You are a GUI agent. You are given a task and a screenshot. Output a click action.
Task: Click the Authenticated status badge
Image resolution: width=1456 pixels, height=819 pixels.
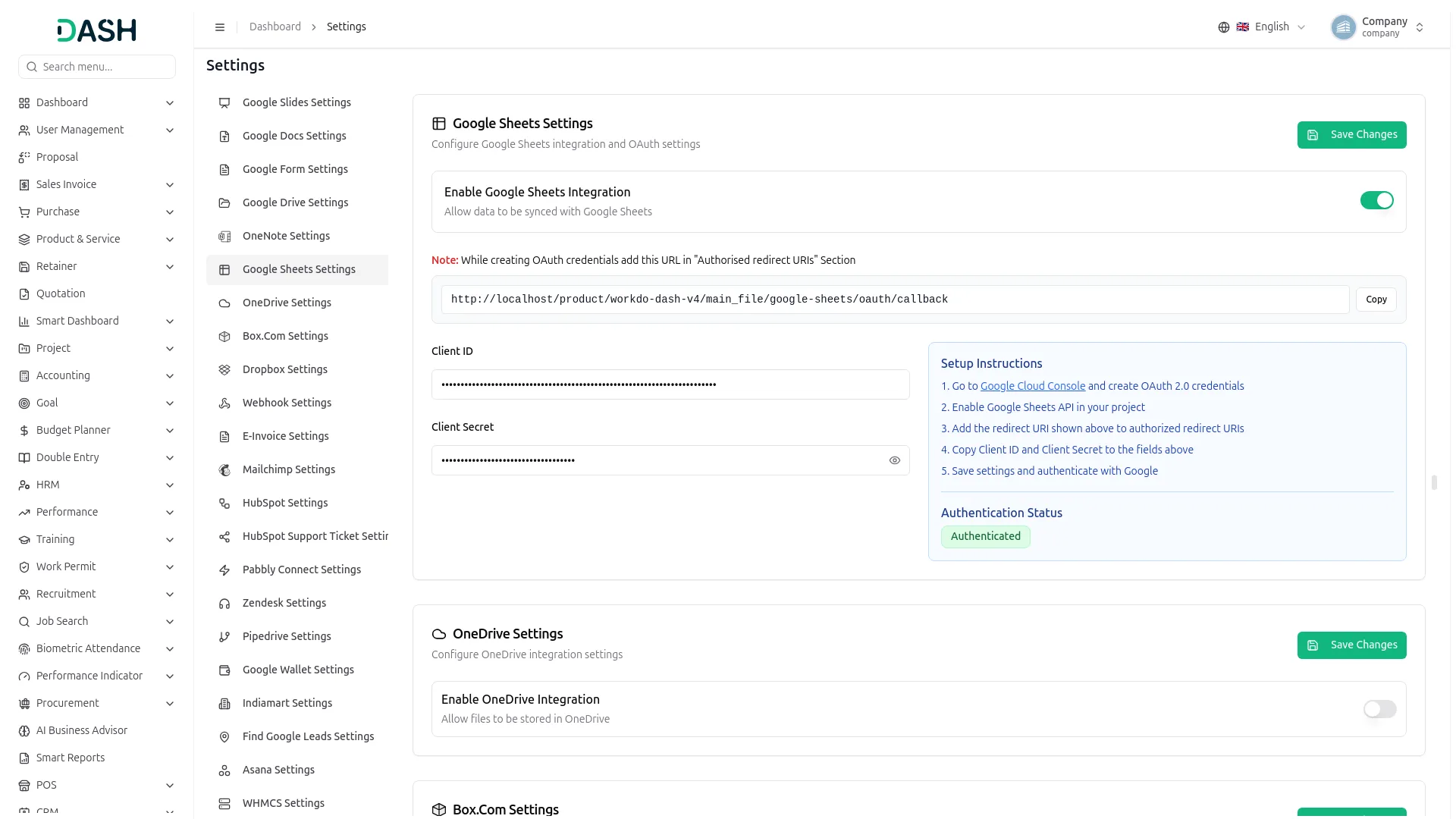point(985,537)
